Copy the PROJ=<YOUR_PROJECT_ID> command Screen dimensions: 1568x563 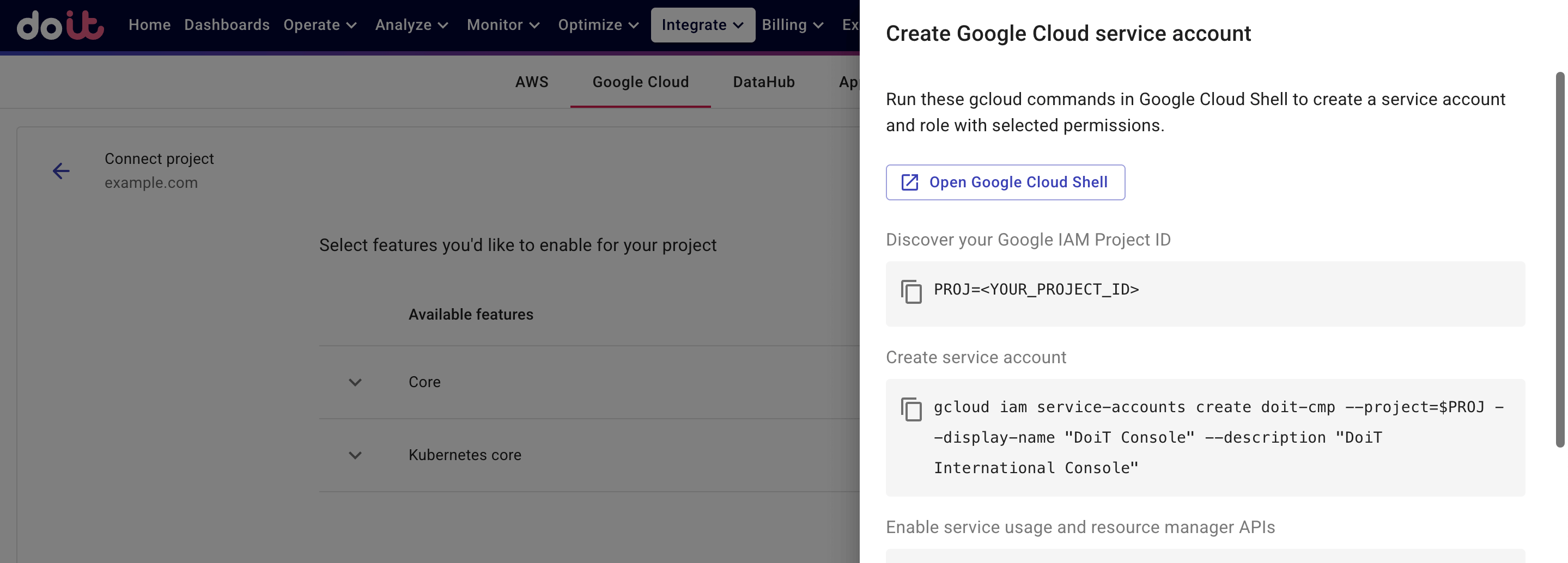tap(911, 291)
